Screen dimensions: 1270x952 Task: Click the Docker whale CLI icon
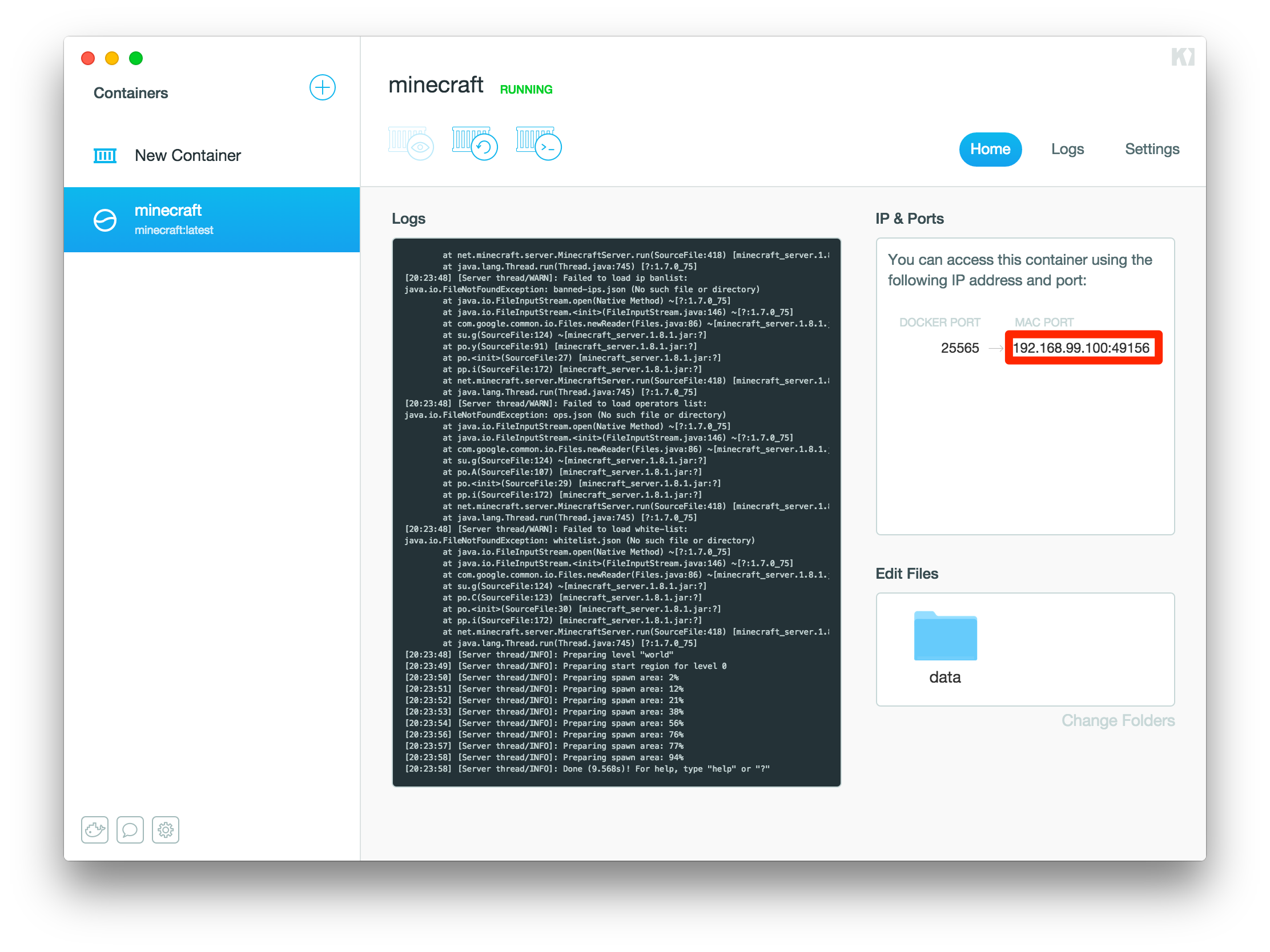[95, 829]
